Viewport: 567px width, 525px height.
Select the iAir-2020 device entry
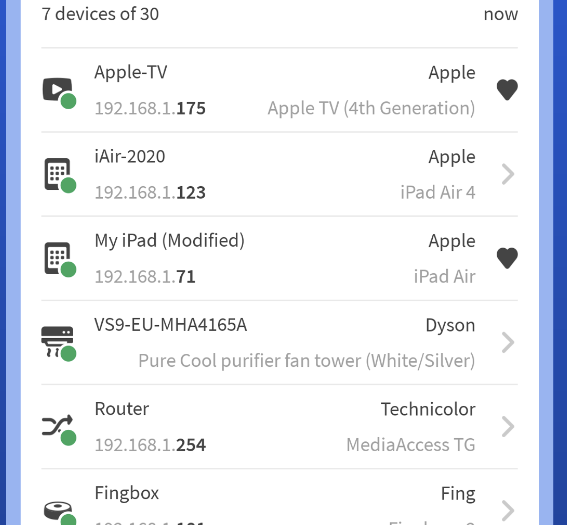click(279, 174)
